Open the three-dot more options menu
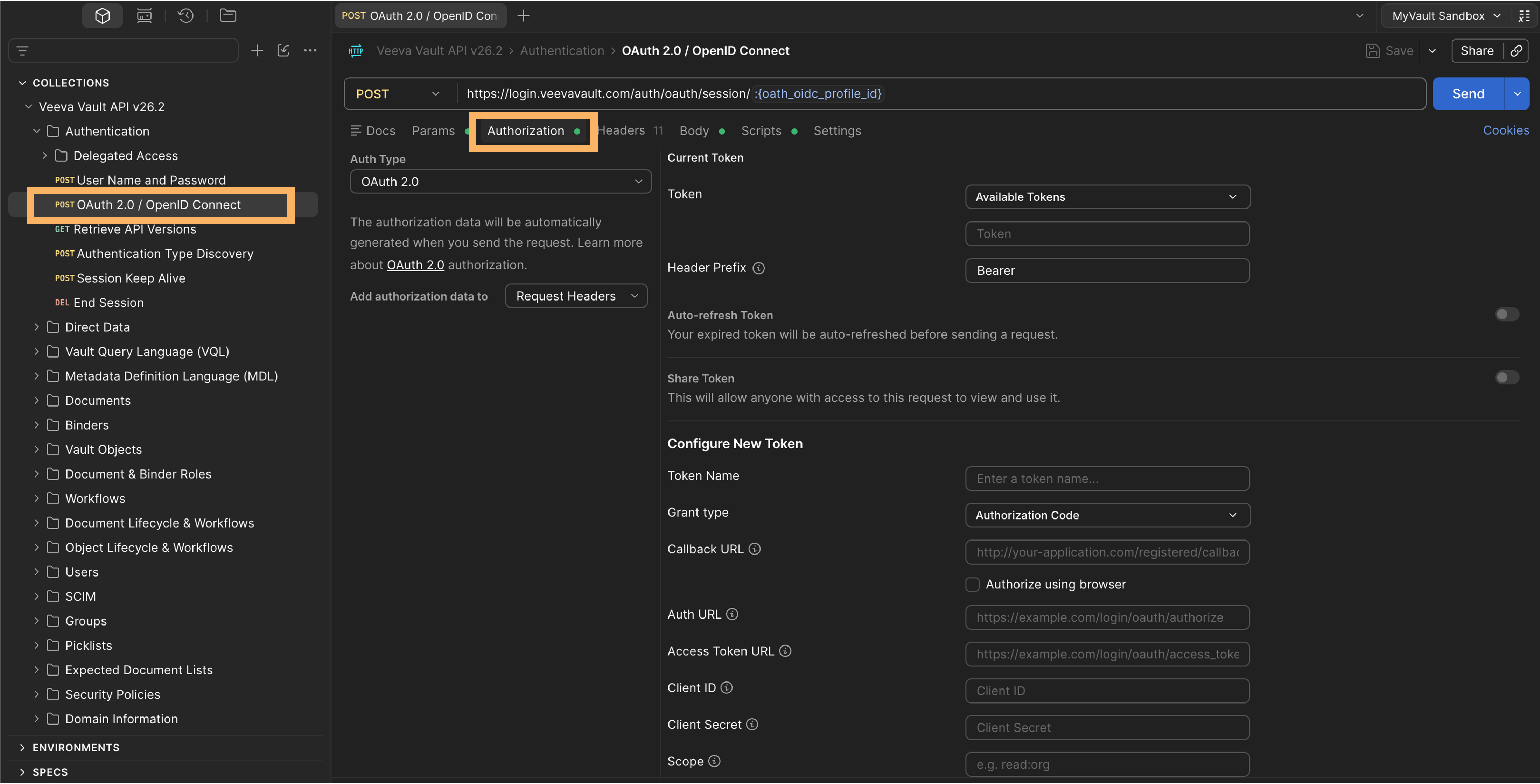The width and height of the screenshot is (1540, 784). click(310, 51)
